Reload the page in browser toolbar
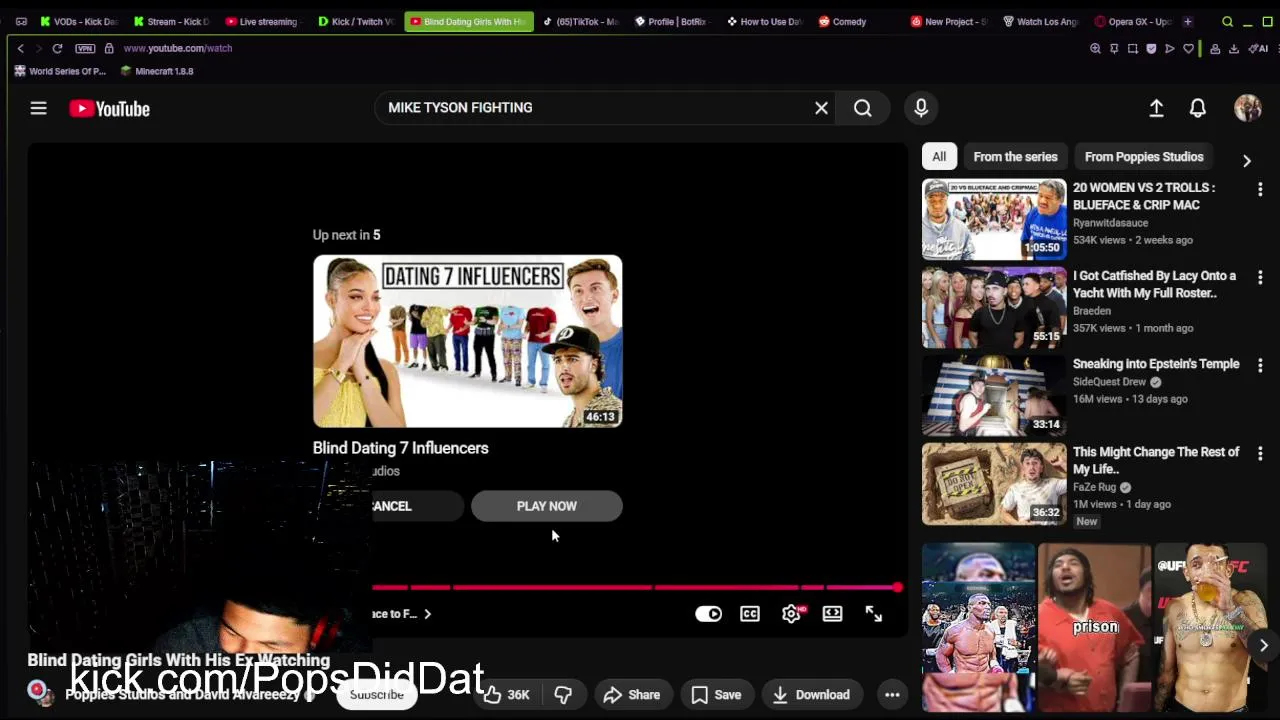The height and width of the screenshot is (720, 1280). 57,48
